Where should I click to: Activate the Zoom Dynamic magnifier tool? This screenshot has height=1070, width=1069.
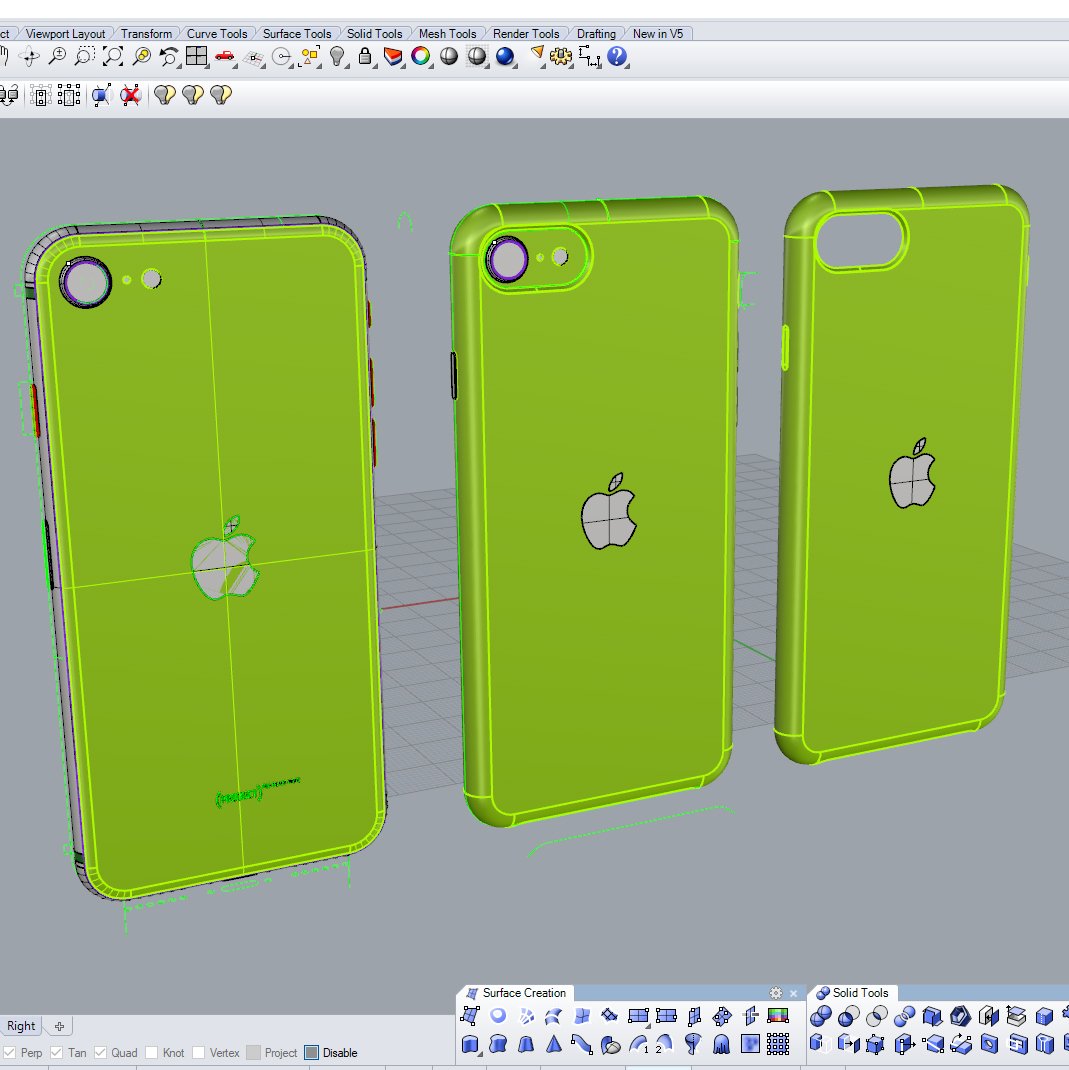(57, 57)
